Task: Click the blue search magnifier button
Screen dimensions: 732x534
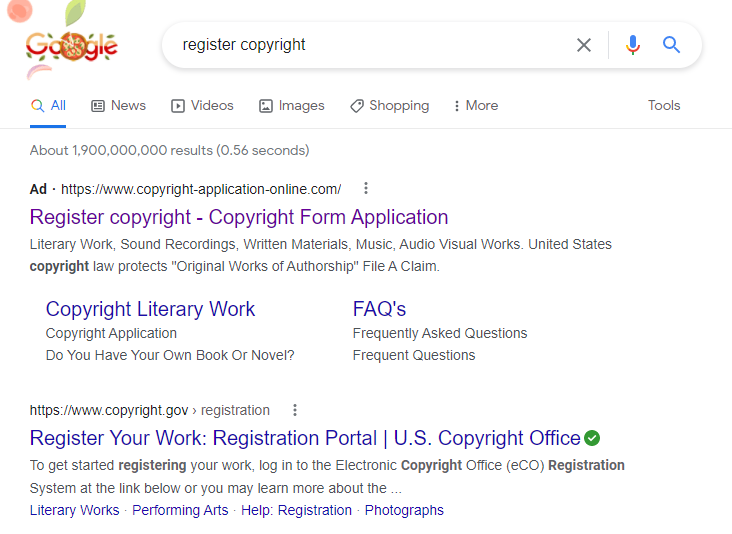Action: 672,45
